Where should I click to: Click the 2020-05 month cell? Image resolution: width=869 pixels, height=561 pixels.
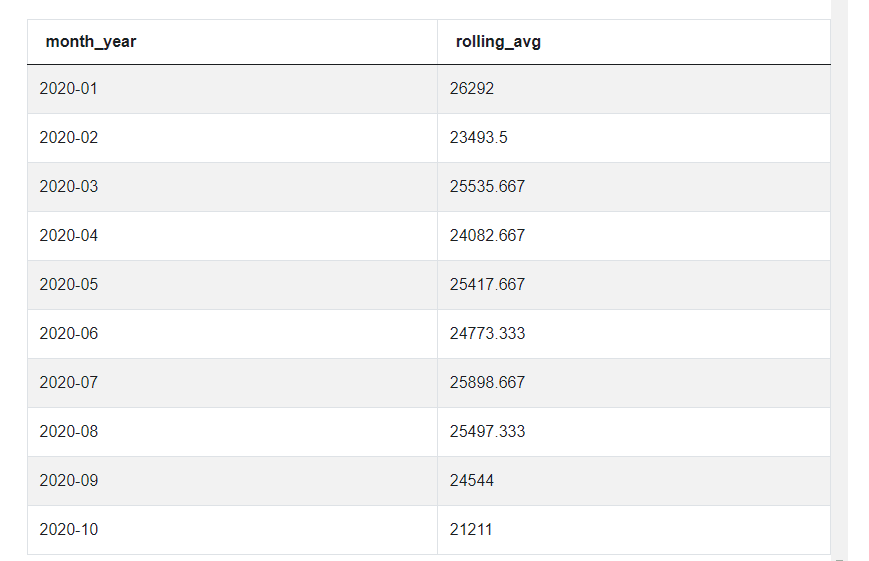(69, 284)
